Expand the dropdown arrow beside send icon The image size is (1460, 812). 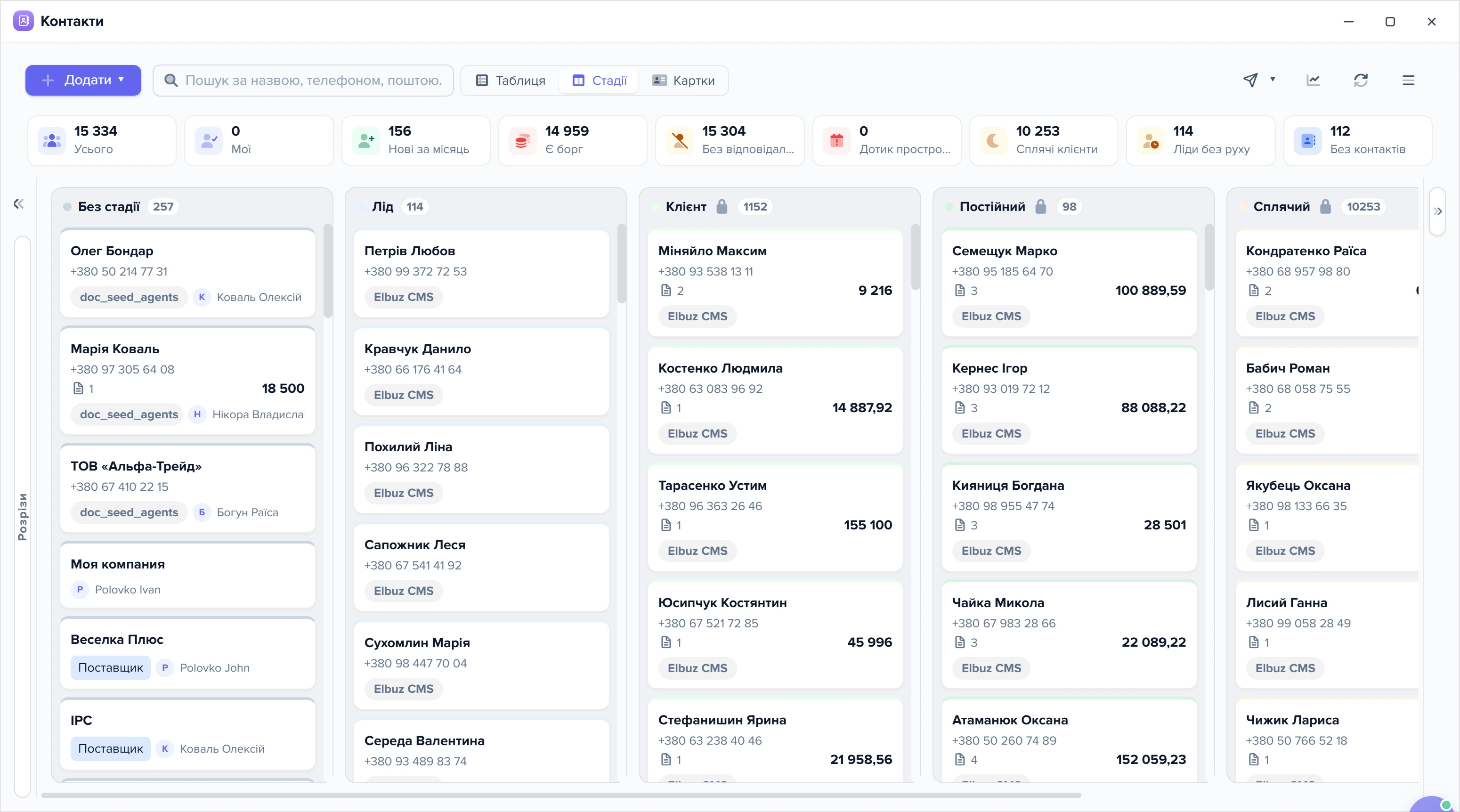point(1273,79)
